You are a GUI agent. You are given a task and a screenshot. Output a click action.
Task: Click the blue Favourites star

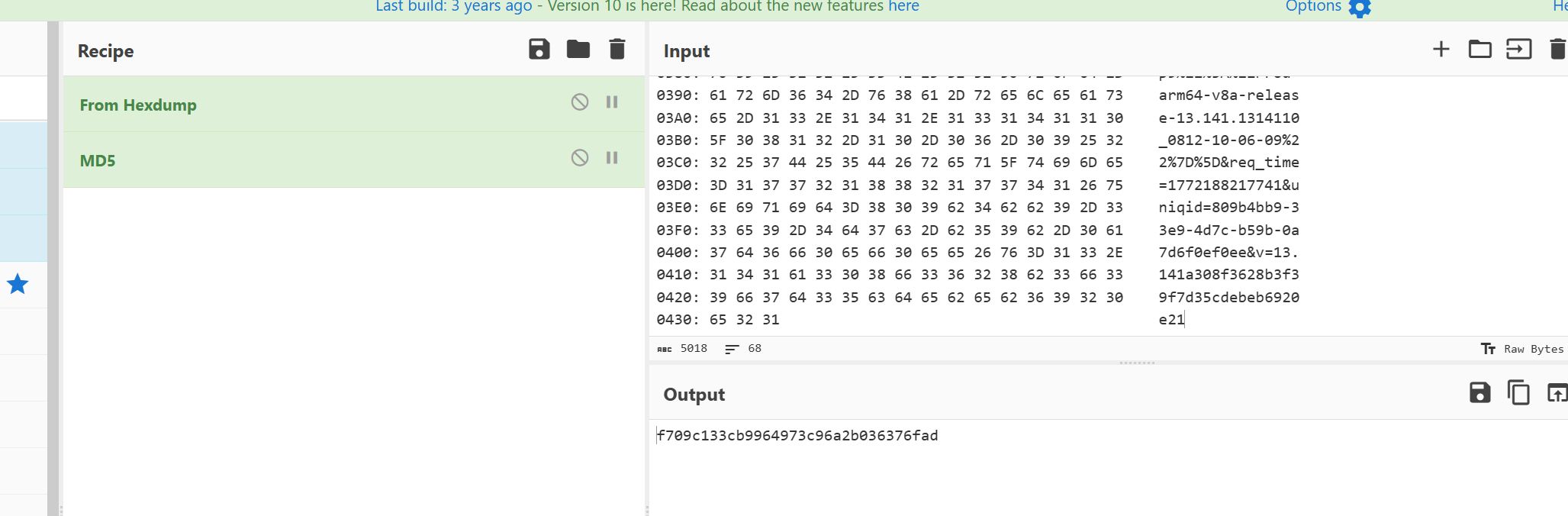(x=18, y=285)
